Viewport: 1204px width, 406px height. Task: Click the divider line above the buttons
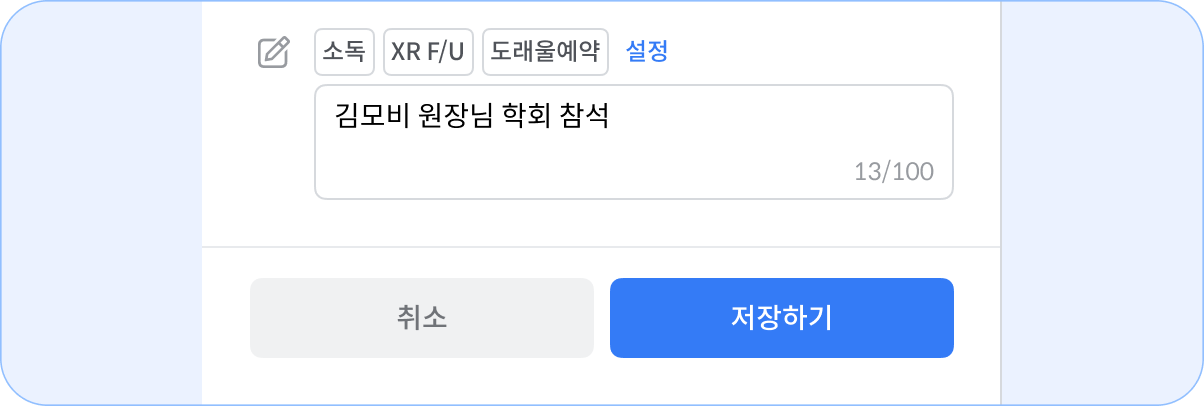point(601,246)
